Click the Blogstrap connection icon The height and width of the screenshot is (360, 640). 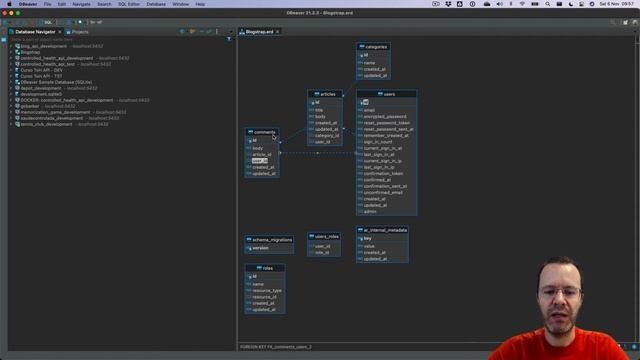17,52
